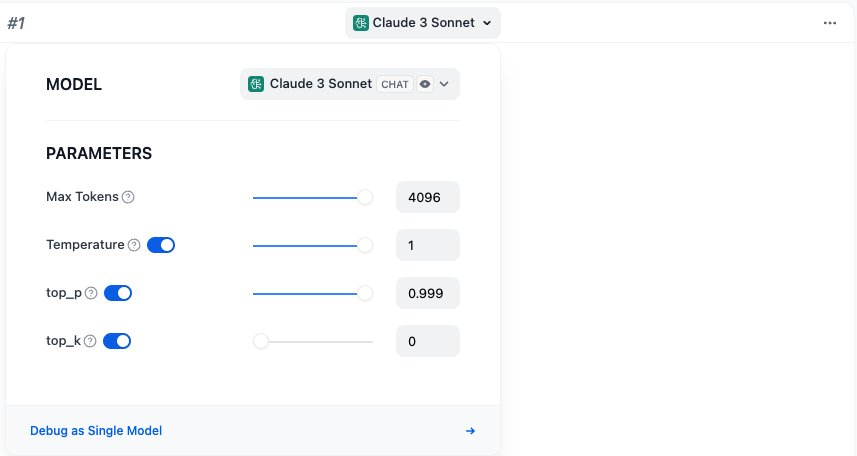Adjust the Max Tokens slider handle
This screenshot has height=456, width=857.
[x=365, y=197]
